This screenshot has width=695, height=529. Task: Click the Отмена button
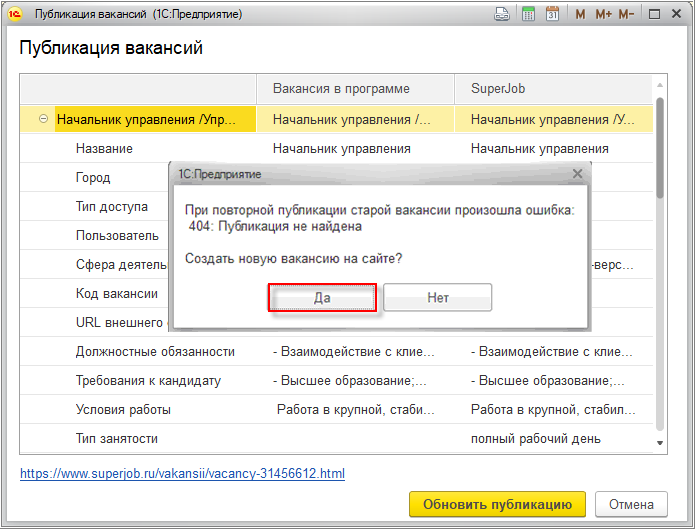point(631,504)
